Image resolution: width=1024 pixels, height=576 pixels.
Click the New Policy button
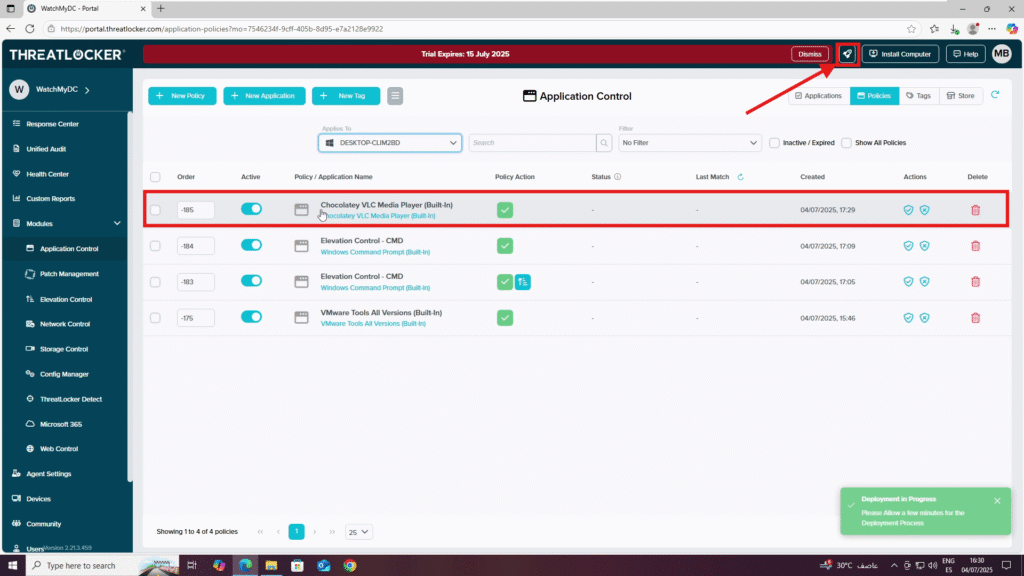tap(182, 96)
